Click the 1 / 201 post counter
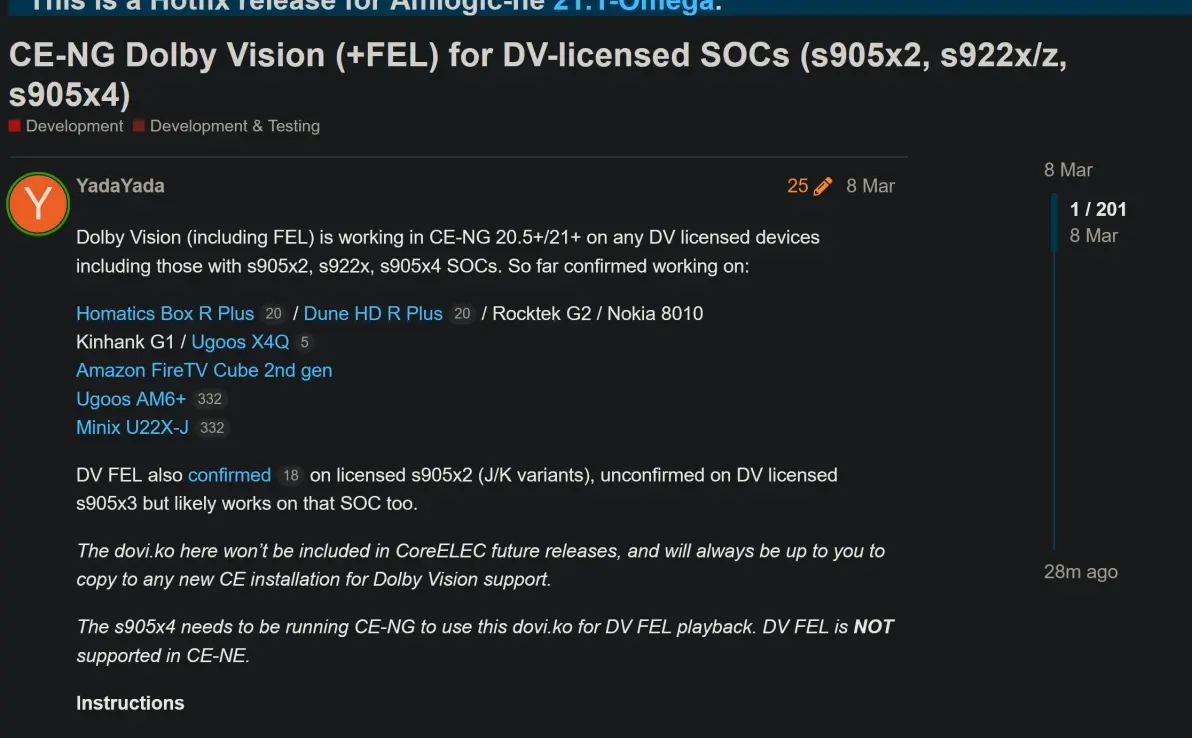1192x738 pixels. [1098, 209]
